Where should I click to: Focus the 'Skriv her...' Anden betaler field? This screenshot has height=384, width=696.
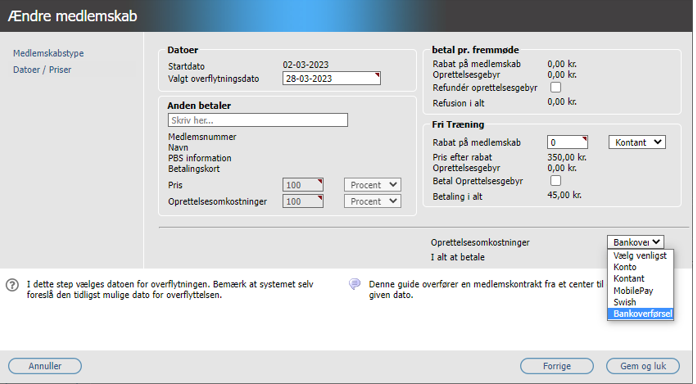pos(258,120)
